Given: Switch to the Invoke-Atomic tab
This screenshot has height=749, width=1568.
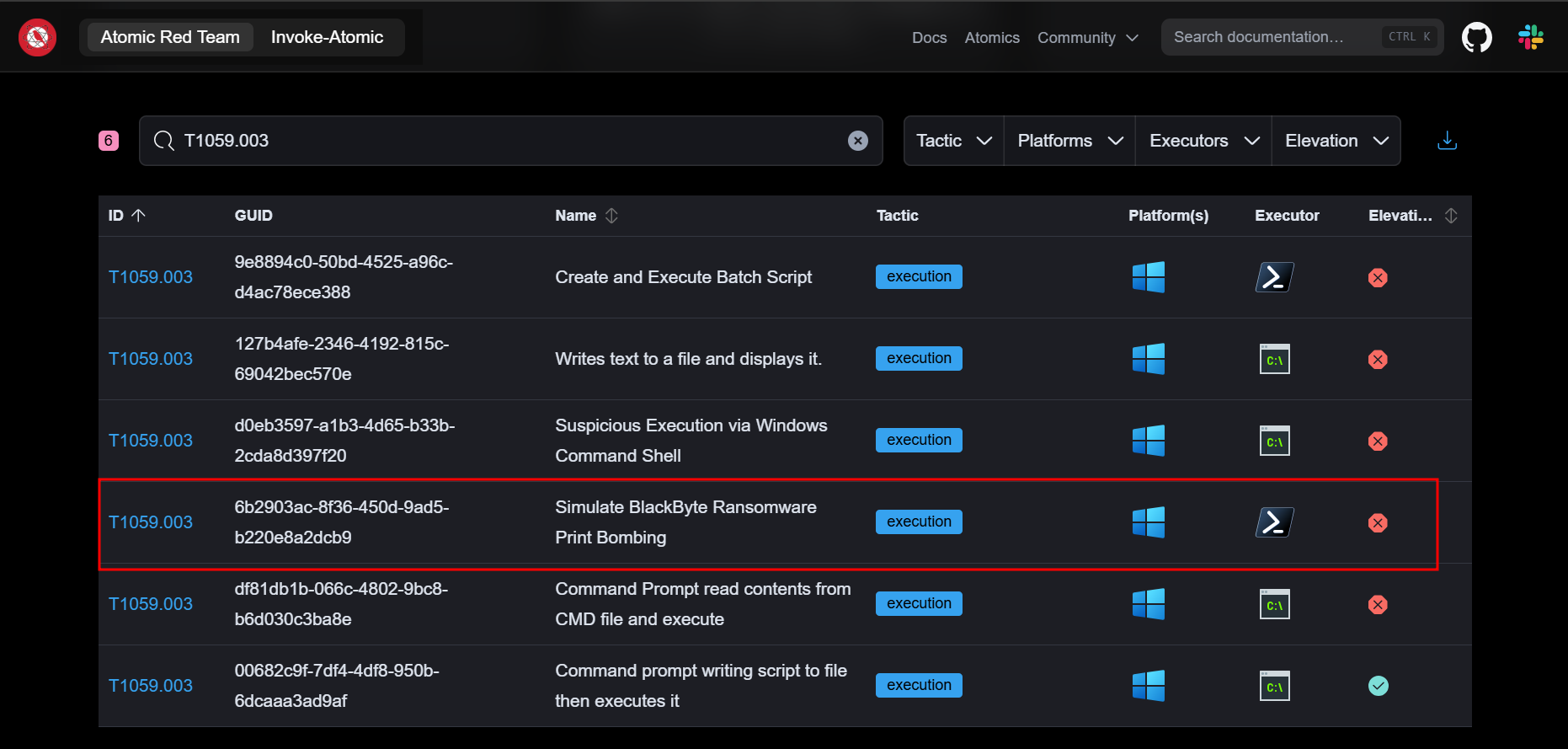Looking at the screenshot, I should pos(327,37).
